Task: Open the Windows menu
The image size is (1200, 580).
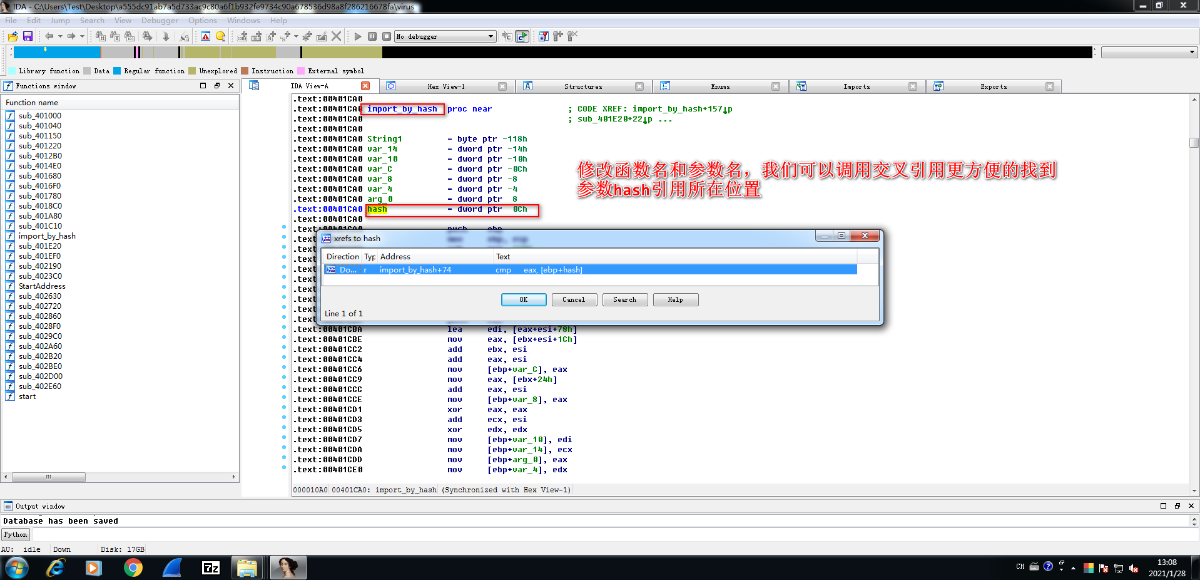Action: (243, 20)
